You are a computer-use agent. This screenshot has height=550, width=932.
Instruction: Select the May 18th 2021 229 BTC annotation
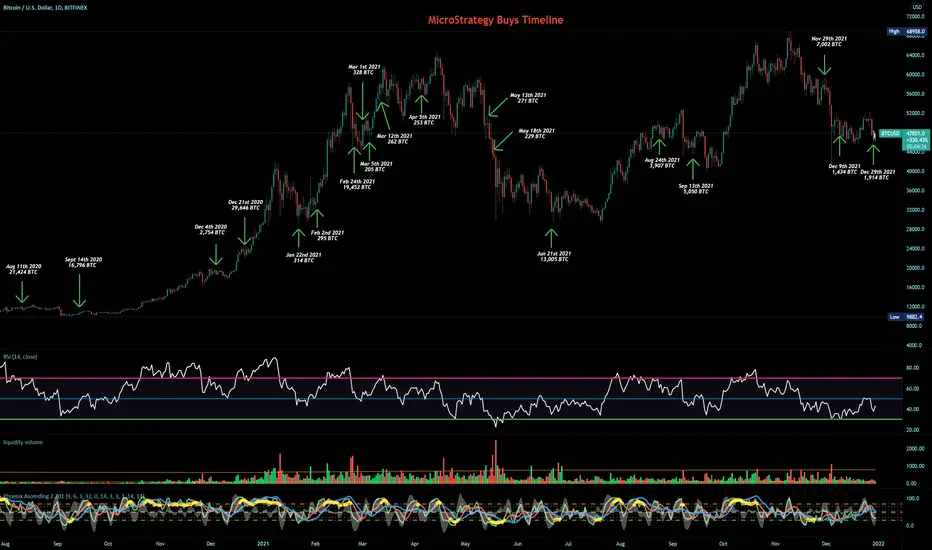coord(536,133)
